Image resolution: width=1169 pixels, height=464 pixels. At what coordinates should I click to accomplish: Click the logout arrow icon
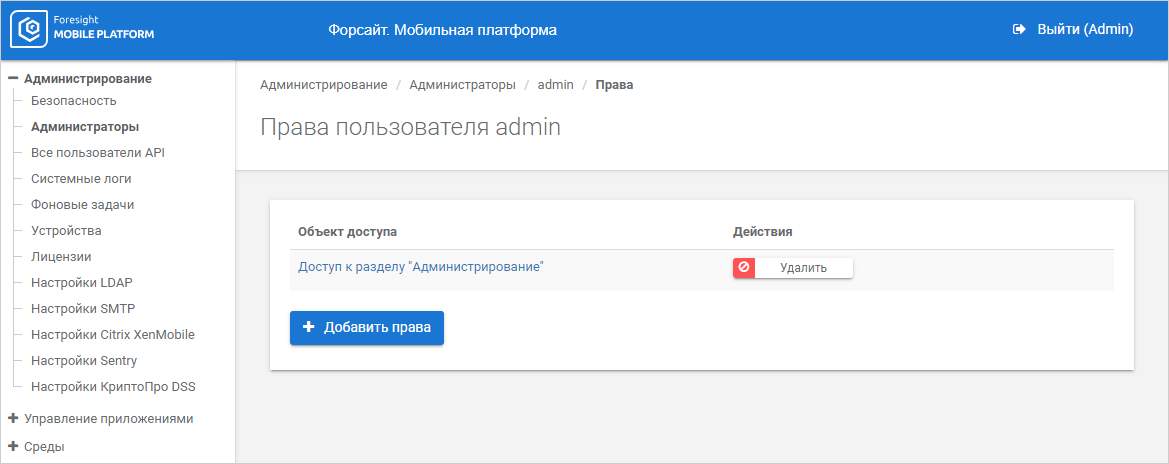pyautogui.click(x=1019, y=30)
